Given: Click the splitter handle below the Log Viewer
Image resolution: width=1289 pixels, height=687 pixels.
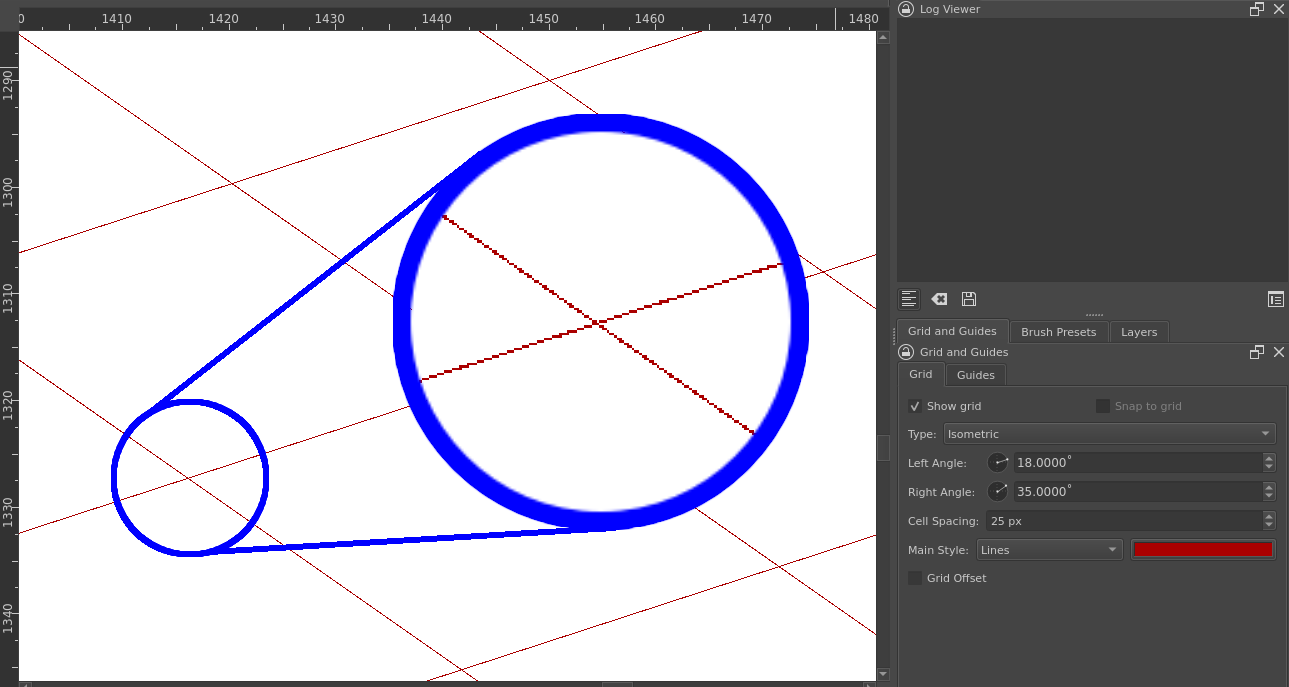Looking at the screenshot, I should coord(1093,315).
